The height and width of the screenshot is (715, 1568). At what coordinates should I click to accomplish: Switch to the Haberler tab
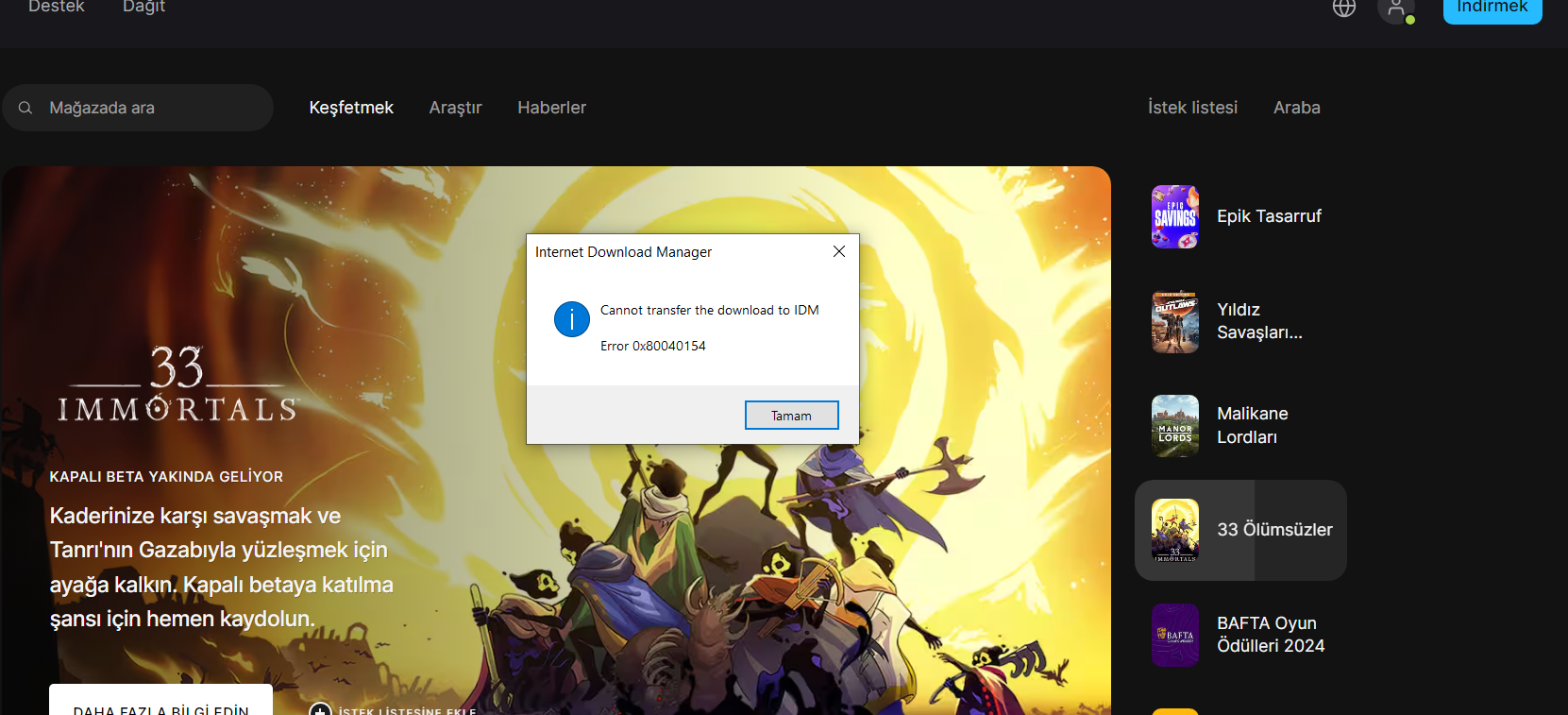tap(551, 108)
